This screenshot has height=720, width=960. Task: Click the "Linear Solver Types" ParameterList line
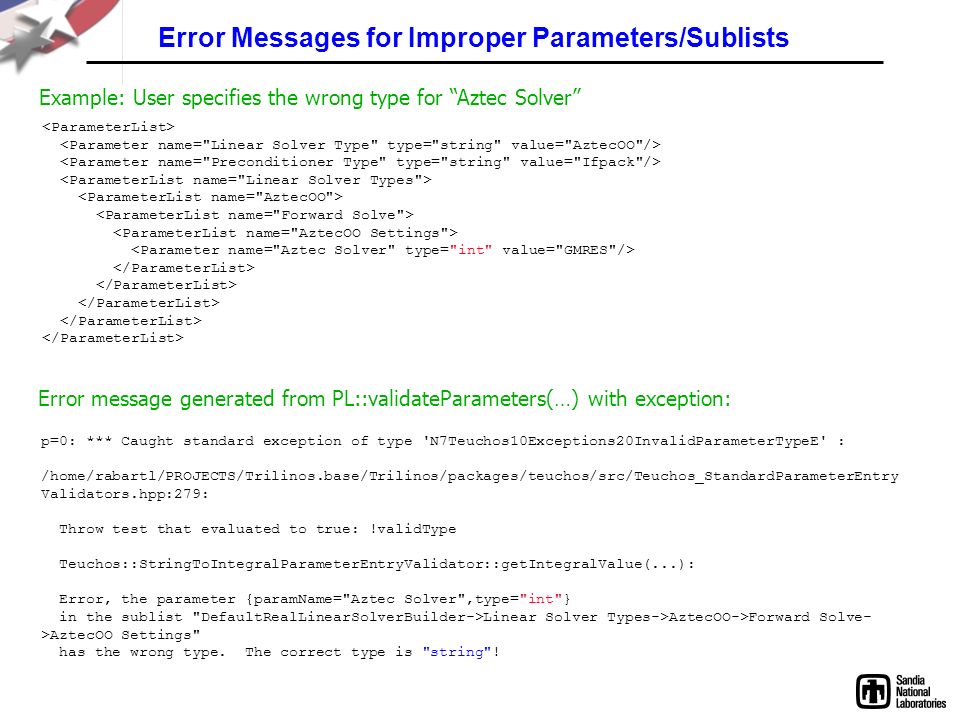(246, 179)
